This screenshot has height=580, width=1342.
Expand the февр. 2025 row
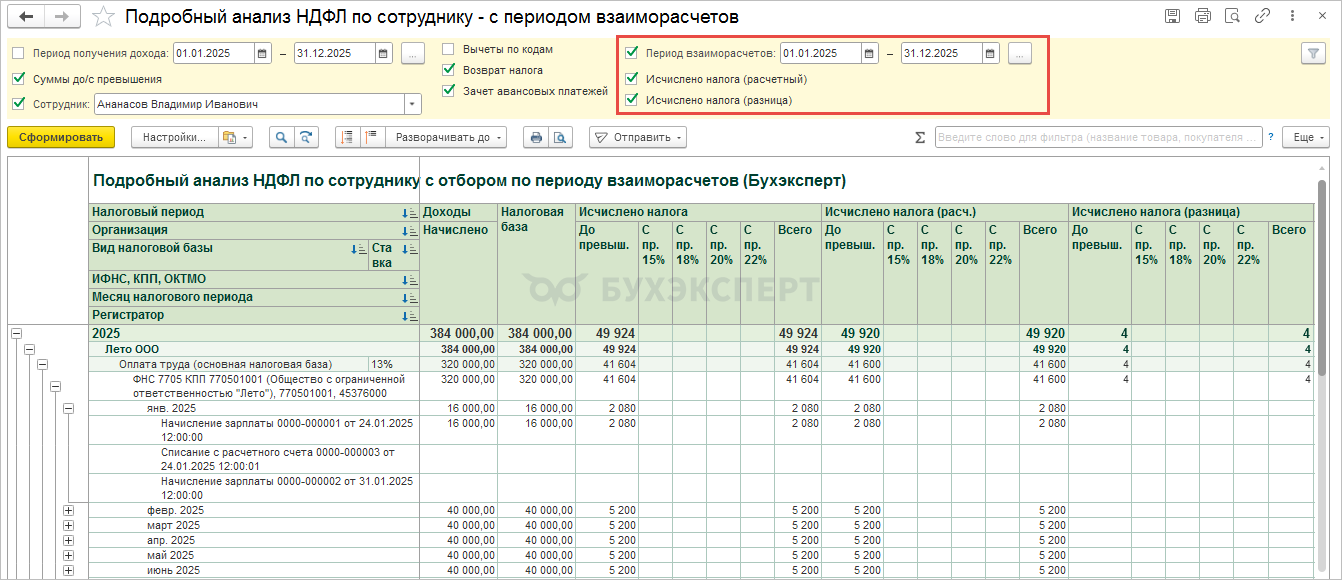click(x=69, y=511)
